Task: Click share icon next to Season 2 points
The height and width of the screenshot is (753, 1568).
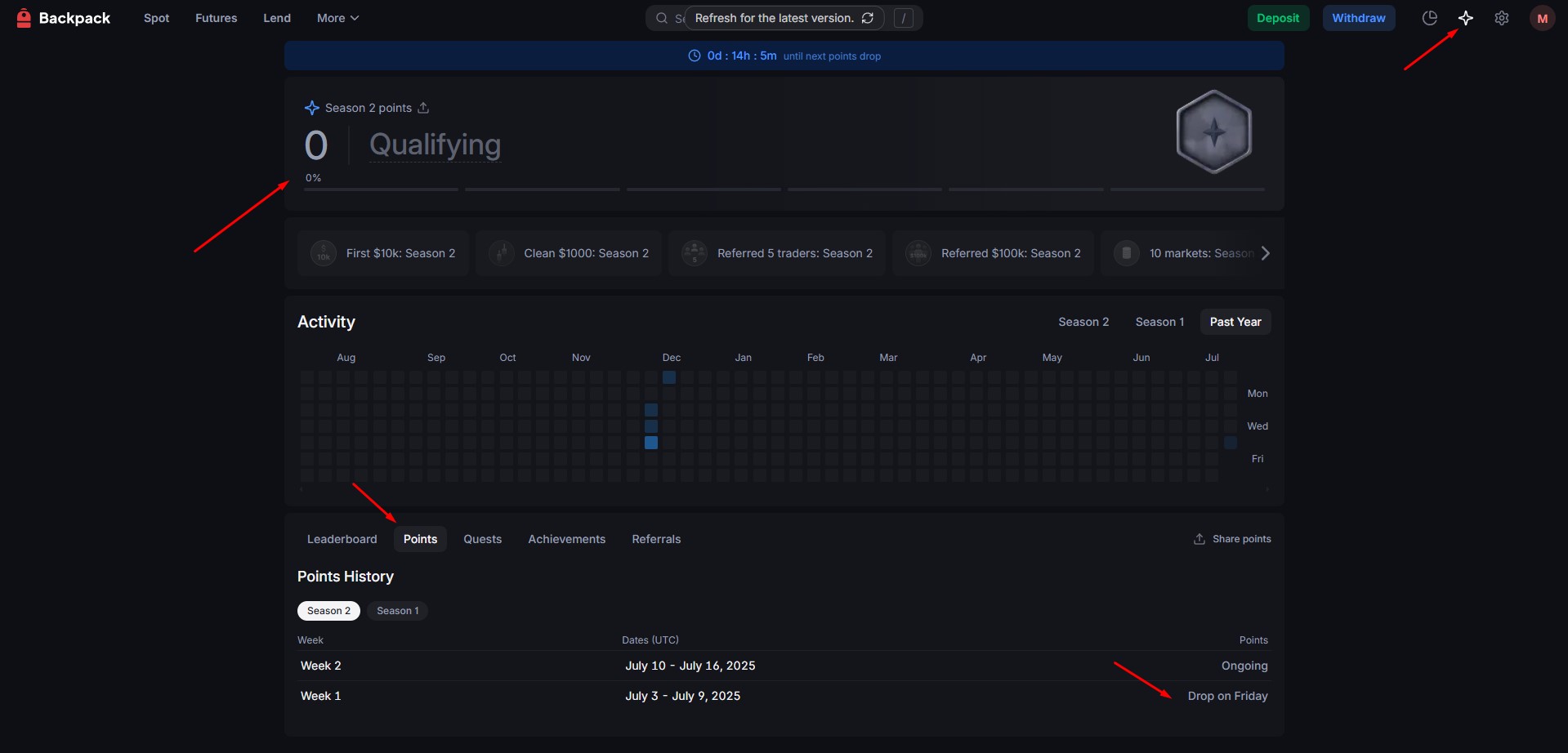Action: pos(423,108)
